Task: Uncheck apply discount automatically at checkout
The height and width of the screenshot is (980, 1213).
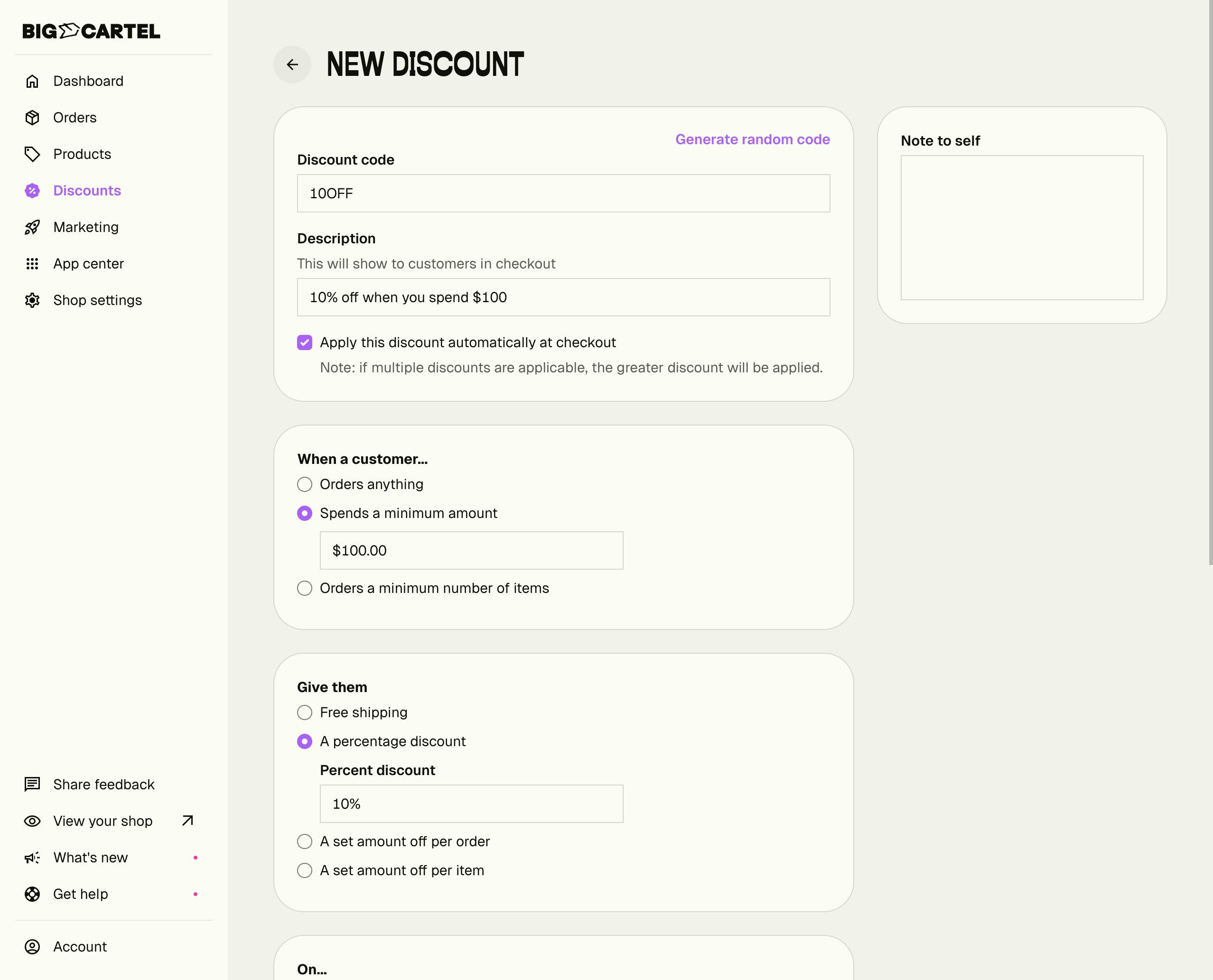Action: [x=304, y=342]
